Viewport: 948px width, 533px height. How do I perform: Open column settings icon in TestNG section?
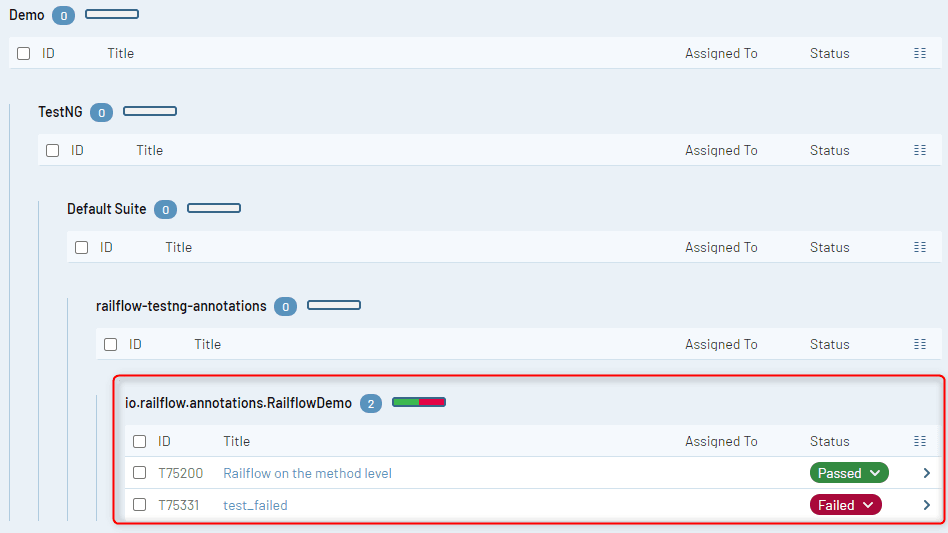point(920,150)
